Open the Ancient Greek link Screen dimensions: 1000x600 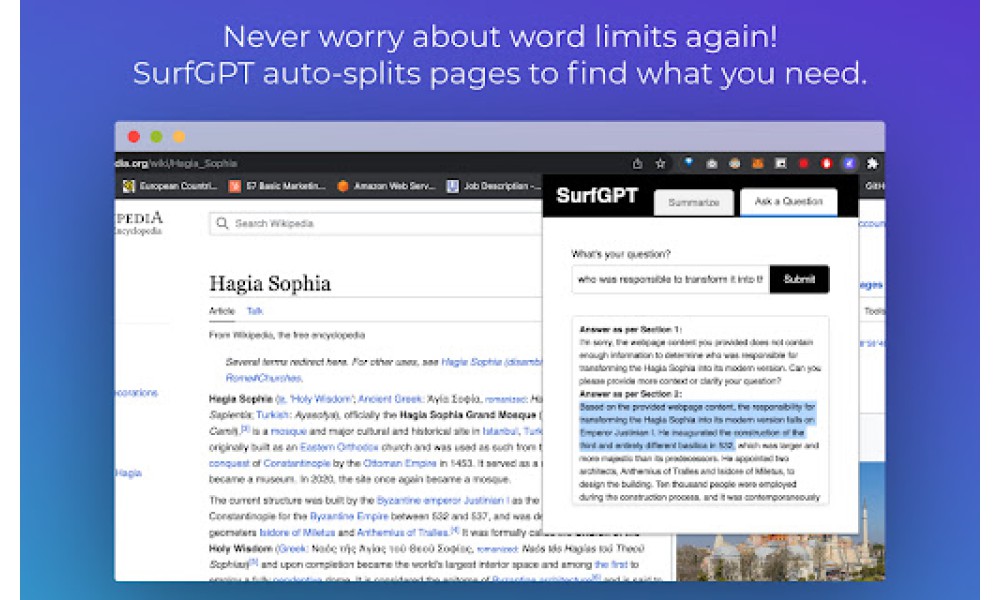click(x=390, y=399)
